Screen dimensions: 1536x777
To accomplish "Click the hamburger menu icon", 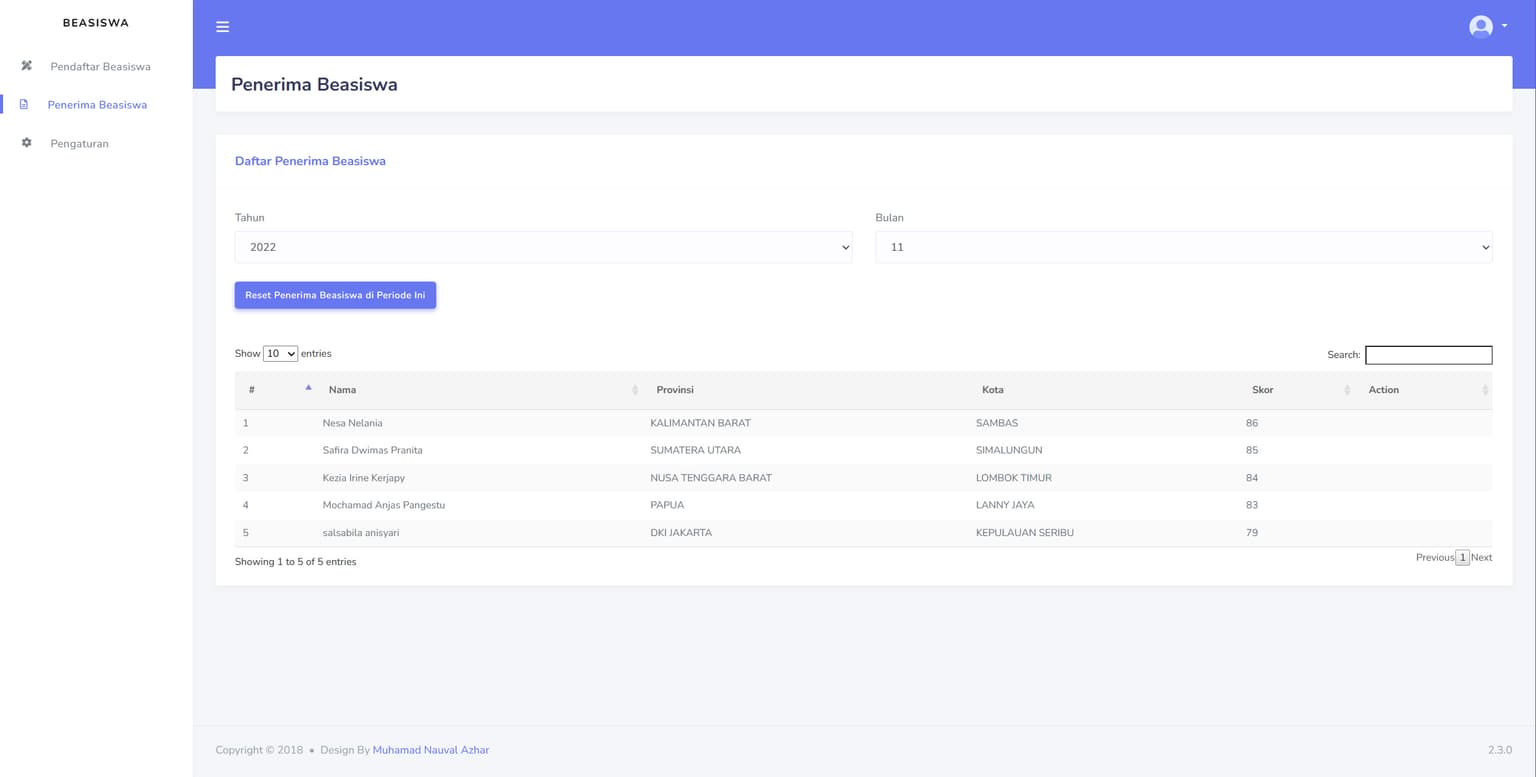I will click(x=222, y=27).
